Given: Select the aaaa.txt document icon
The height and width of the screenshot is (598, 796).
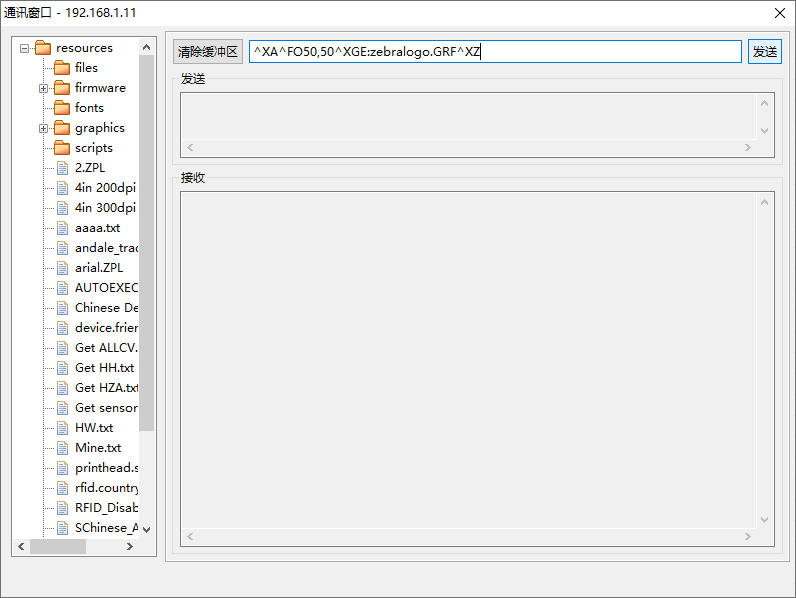Looking at the screenshot, I should (x=62, y=228).
